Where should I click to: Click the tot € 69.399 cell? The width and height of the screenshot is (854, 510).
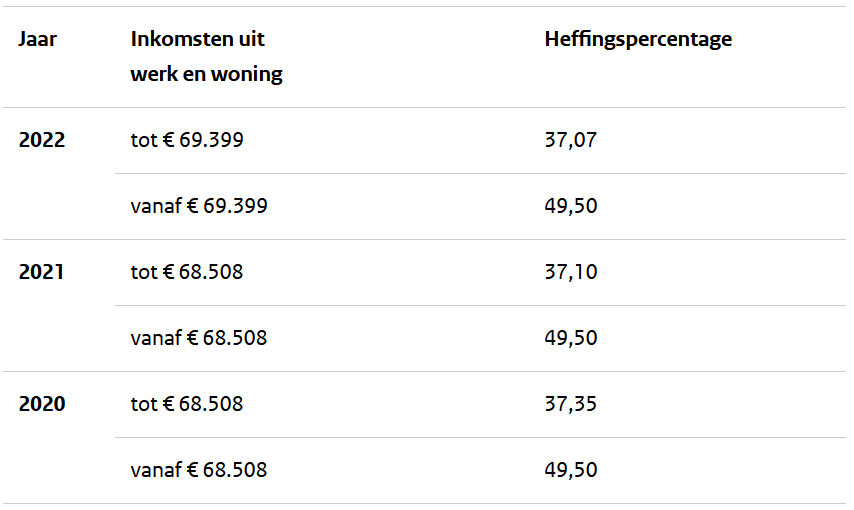pos(187,141)
